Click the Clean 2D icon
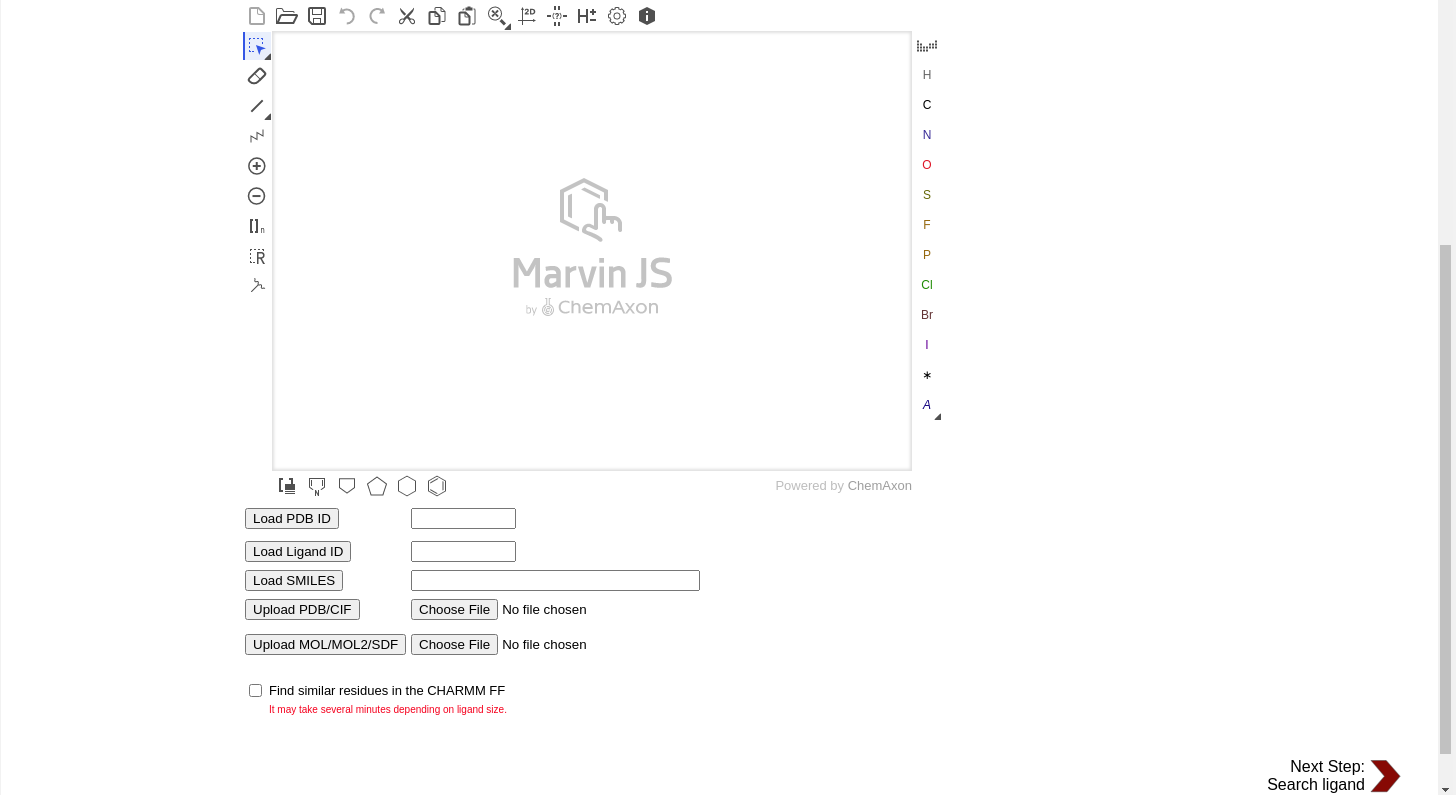The image size is (1456, 795). click(x=527, y=16)
